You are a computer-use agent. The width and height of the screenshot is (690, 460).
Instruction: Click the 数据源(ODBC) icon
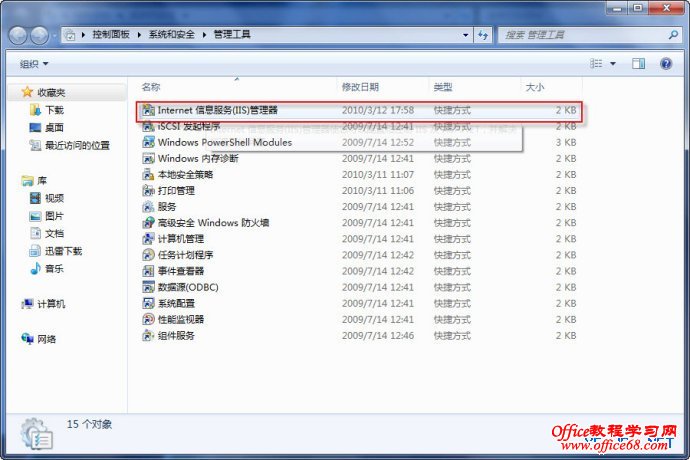pyautogui.click(x=149, y=287)
